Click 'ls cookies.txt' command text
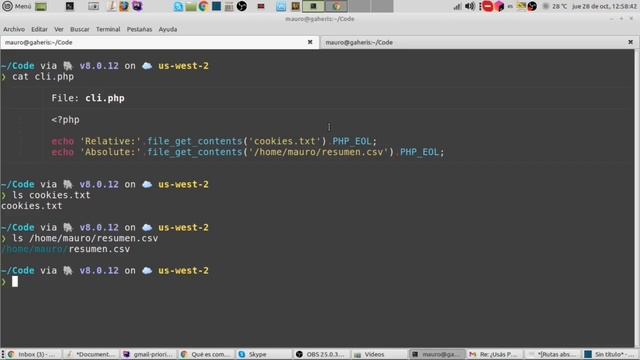 point(51,195)
